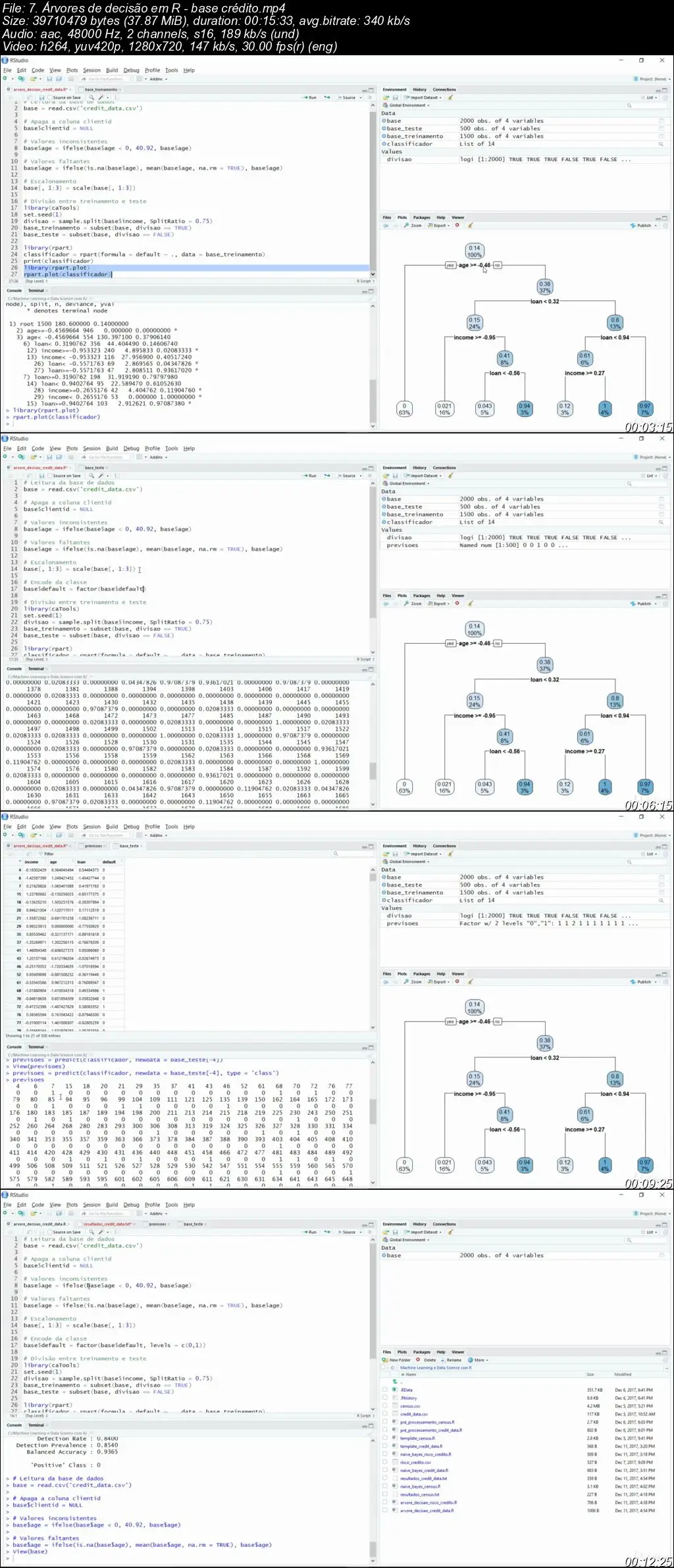Image resolution: width=674 pixels, height=1568 pixels.
Task: Click the Environment search field in the first frame
Action: 648,105
